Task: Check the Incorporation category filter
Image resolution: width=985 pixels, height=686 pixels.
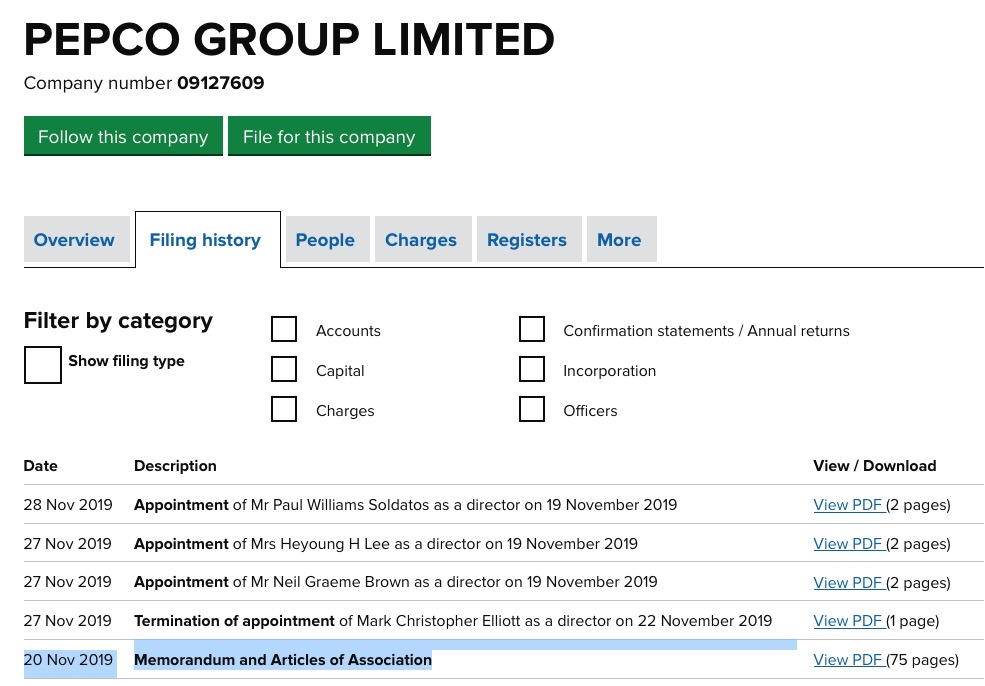Action: coord(532,369)
